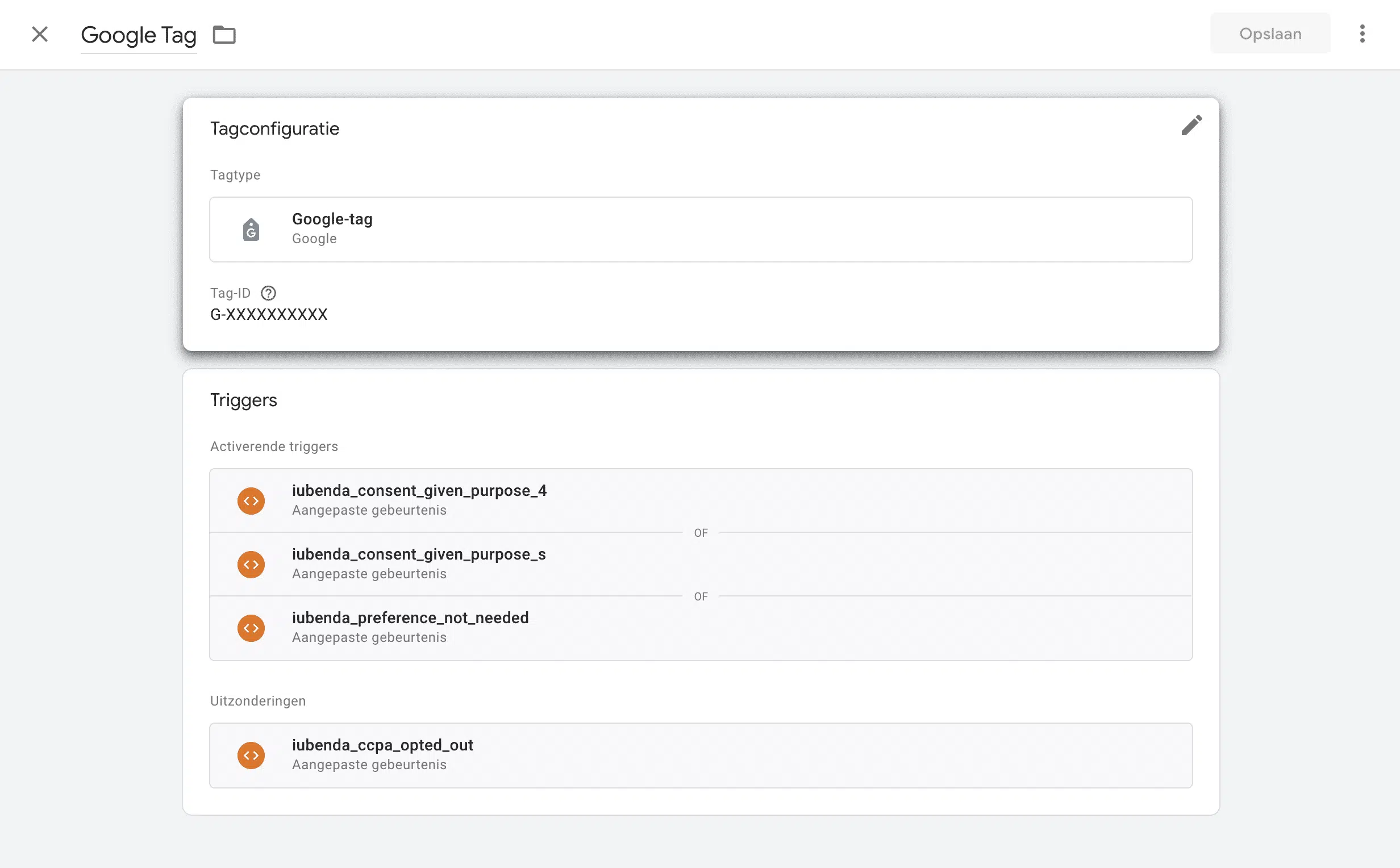Open the Tag-ID help question mark
Screen dimensions: 1400x868
(x=268, y=293)
